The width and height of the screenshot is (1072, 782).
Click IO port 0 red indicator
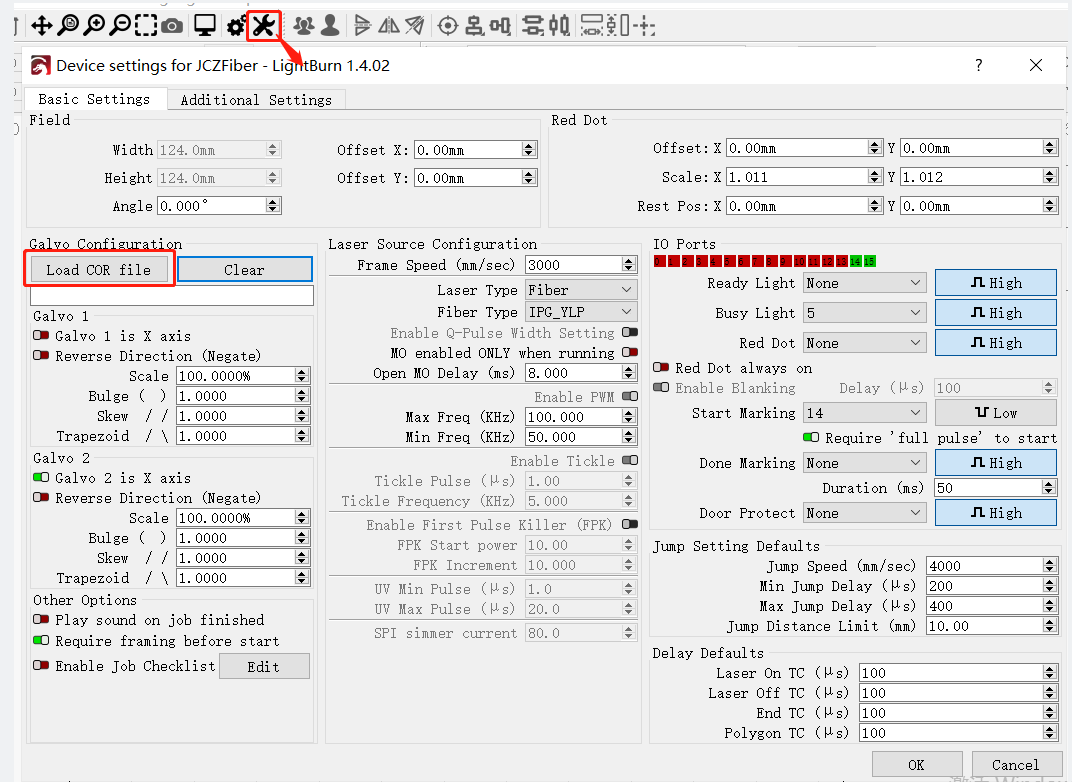coord(658,261)
